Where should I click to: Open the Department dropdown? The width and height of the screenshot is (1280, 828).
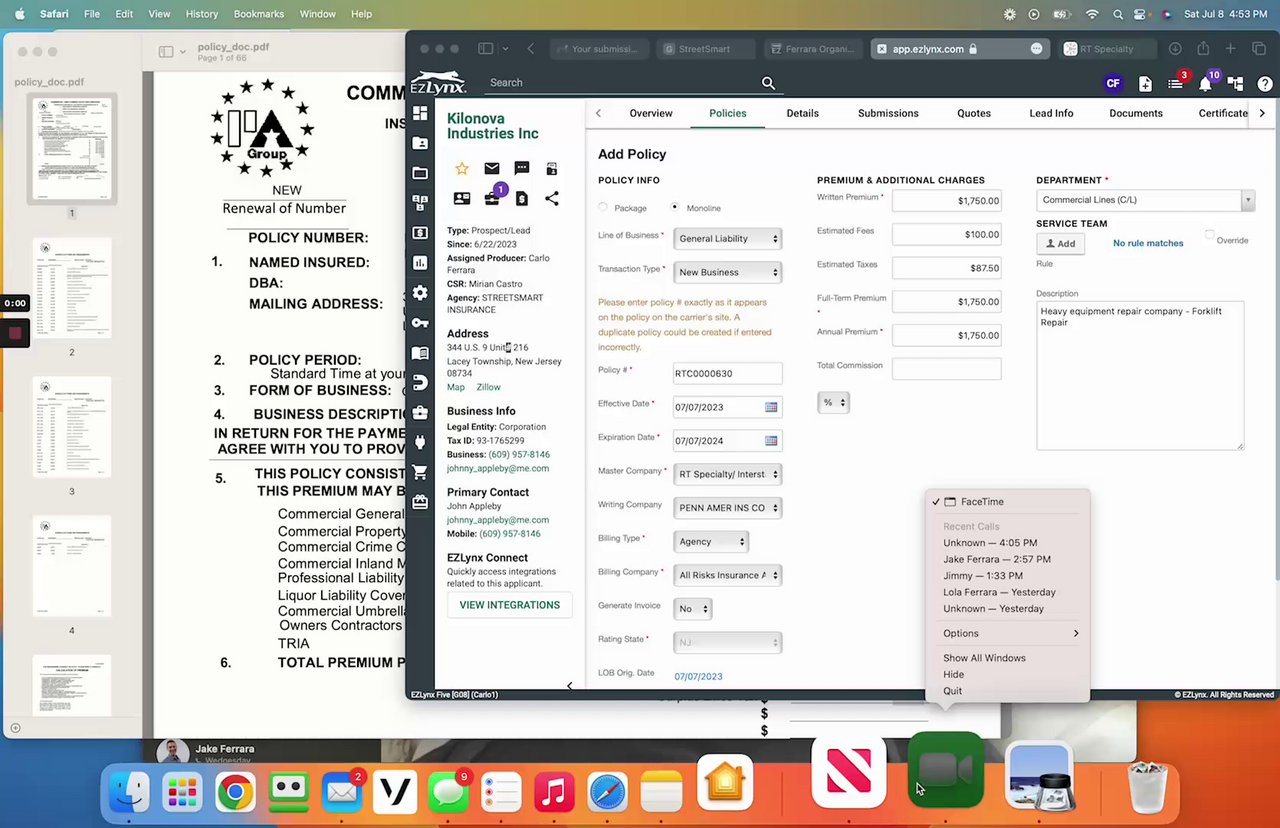tap(1144, 200)
